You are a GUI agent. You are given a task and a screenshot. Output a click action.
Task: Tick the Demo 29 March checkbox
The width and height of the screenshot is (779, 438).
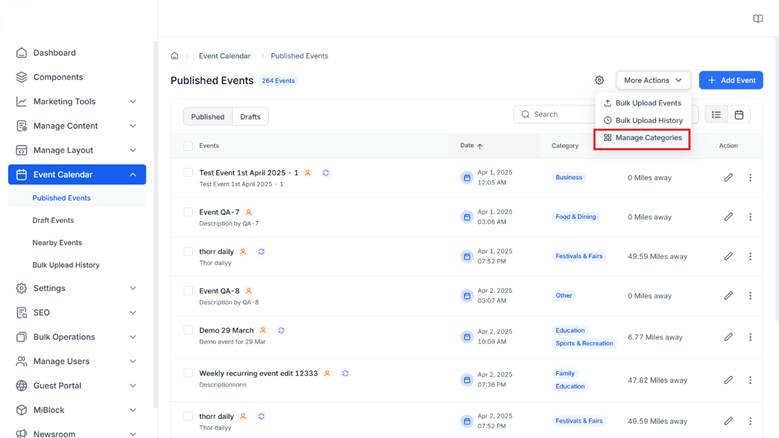188,330
